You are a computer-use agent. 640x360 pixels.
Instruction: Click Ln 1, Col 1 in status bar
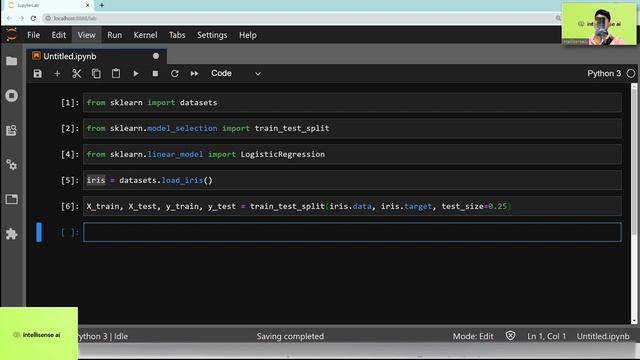[547, 336]
